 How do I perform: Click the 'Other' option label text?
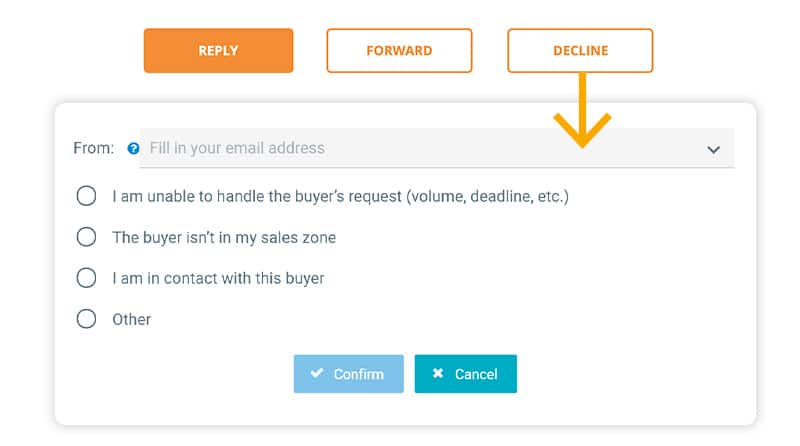click(x=132, y=319)
